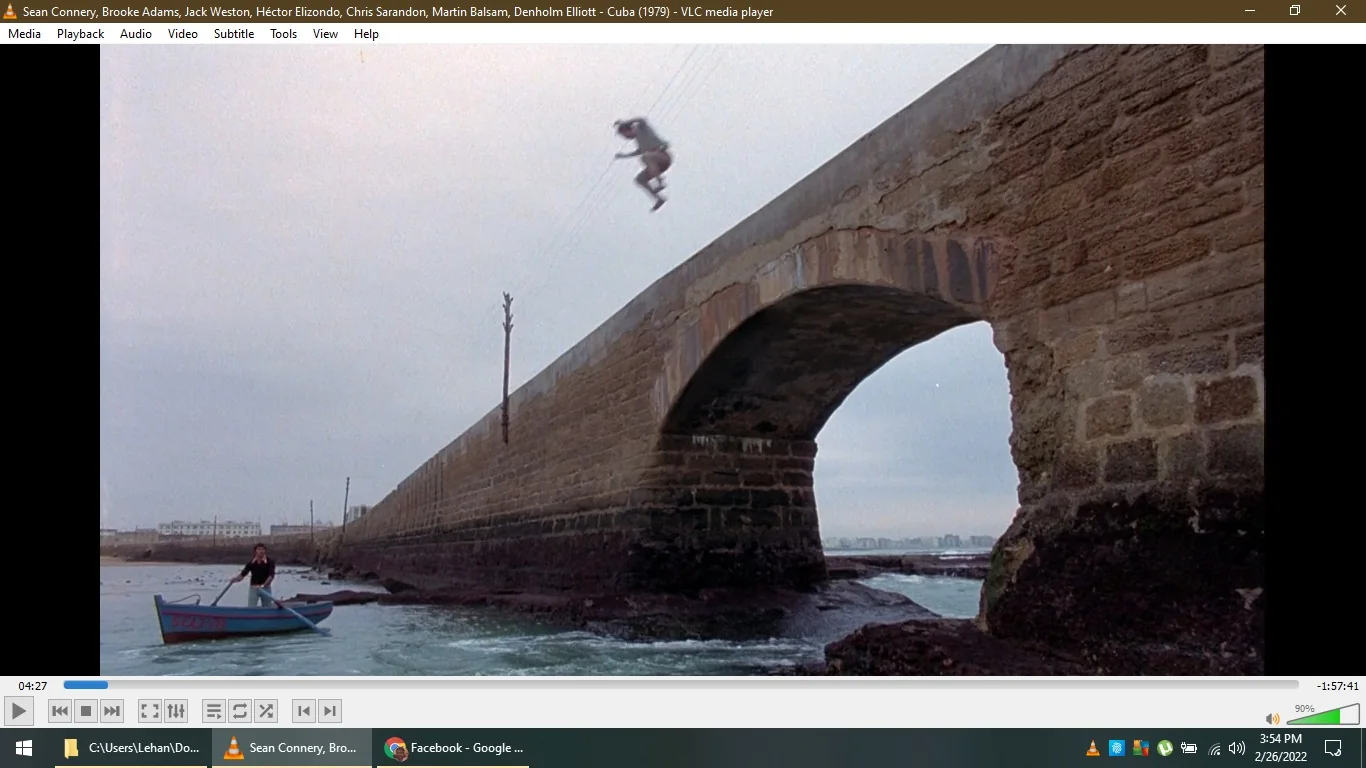Switch to Facebook Google Chrome taskbar window

pos(453,748)
